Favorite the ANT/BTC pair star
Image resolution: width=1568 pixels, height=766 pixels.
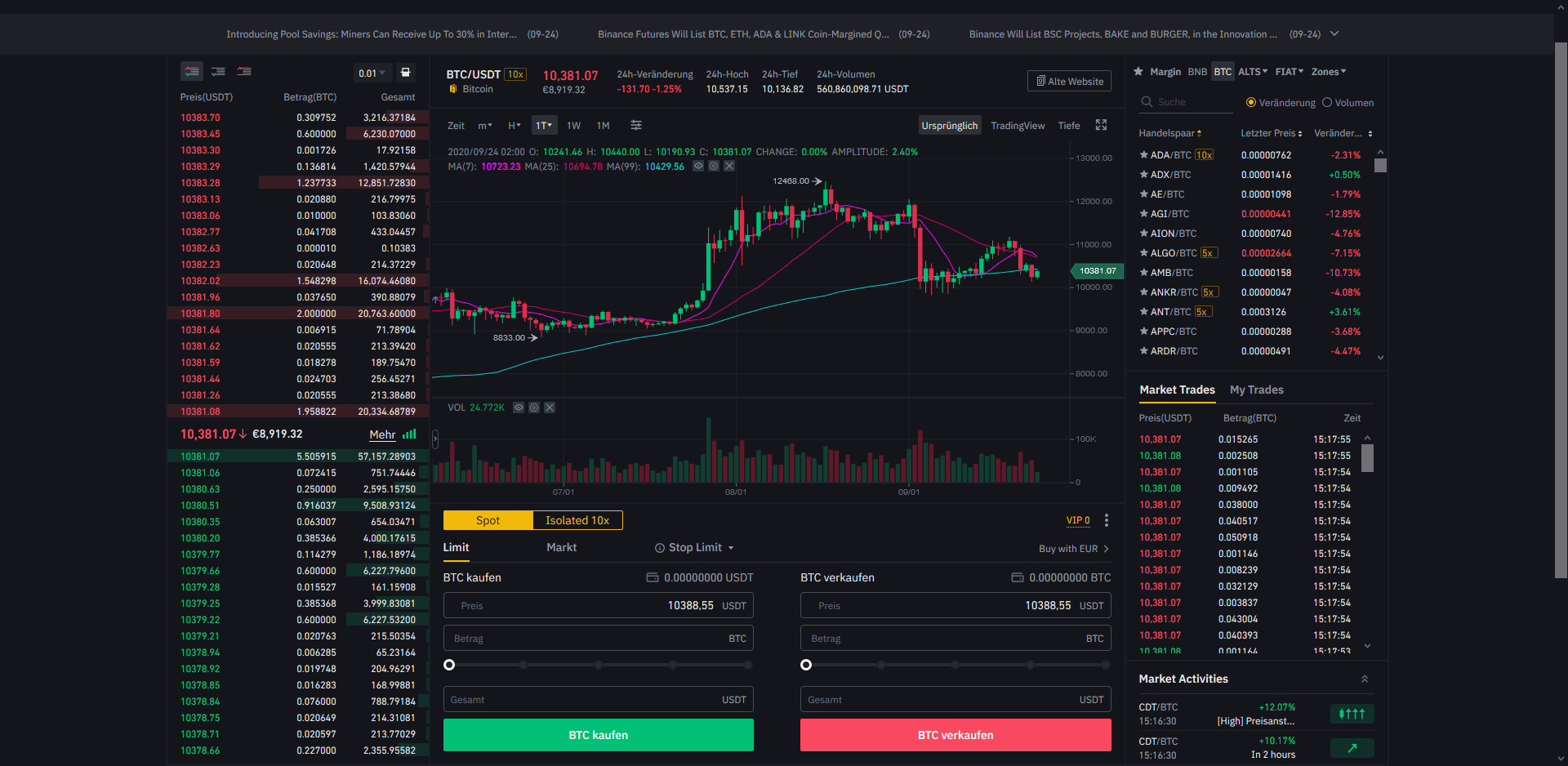coord(1144,312)
